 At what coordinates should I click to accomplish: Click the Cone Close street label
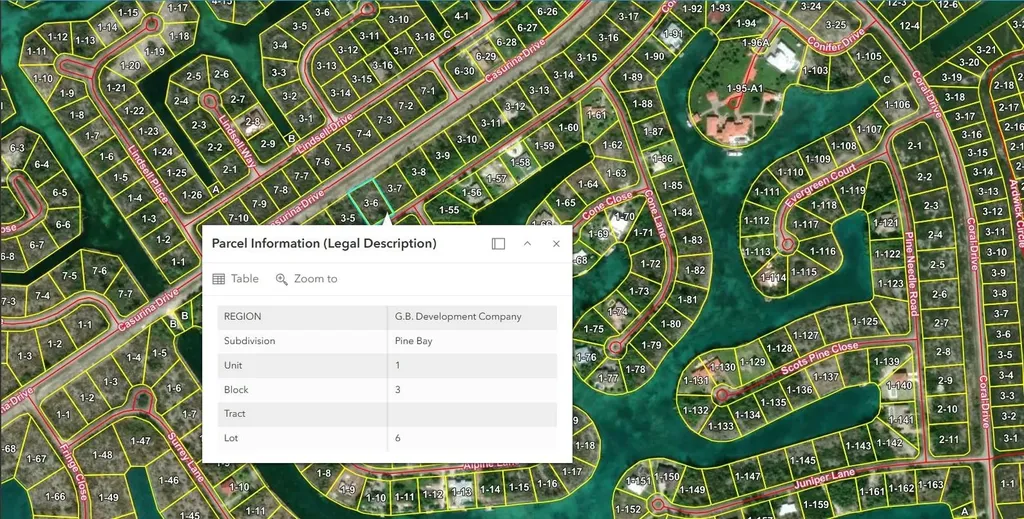(x=607, y=206)
